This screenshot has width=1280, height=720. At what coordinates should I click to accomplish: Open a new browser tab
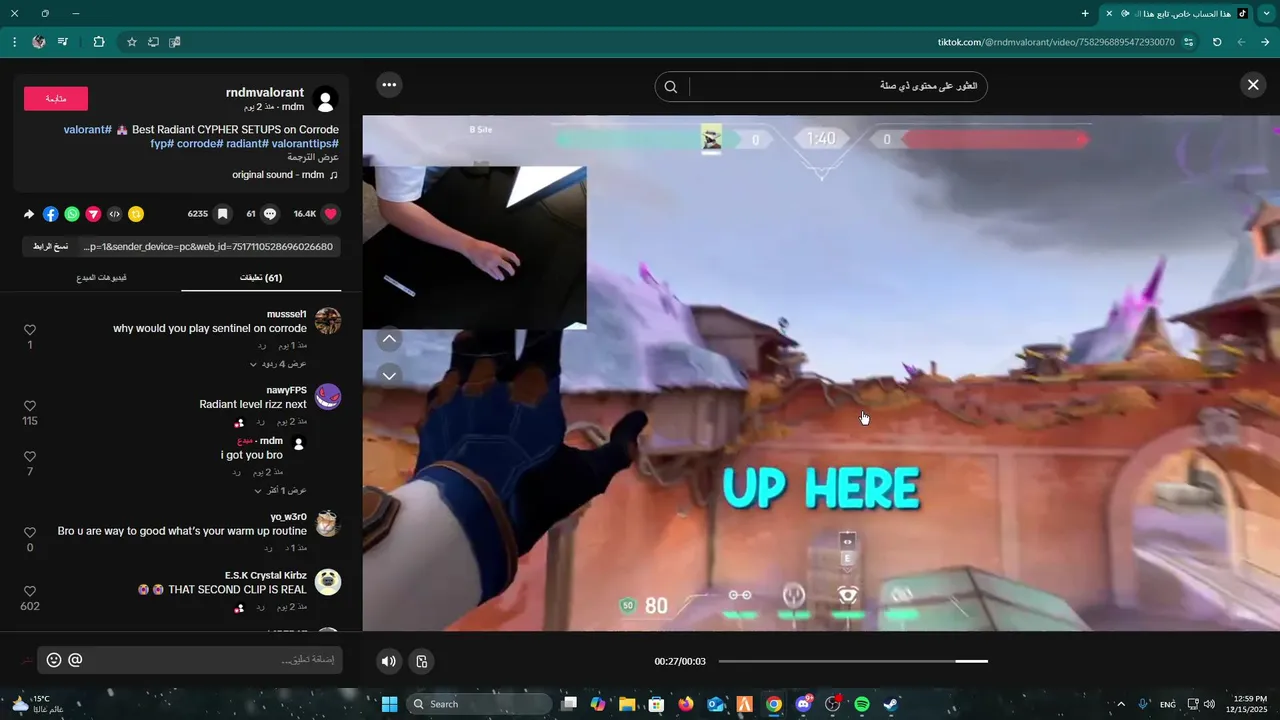click(x=1085, y=13)
